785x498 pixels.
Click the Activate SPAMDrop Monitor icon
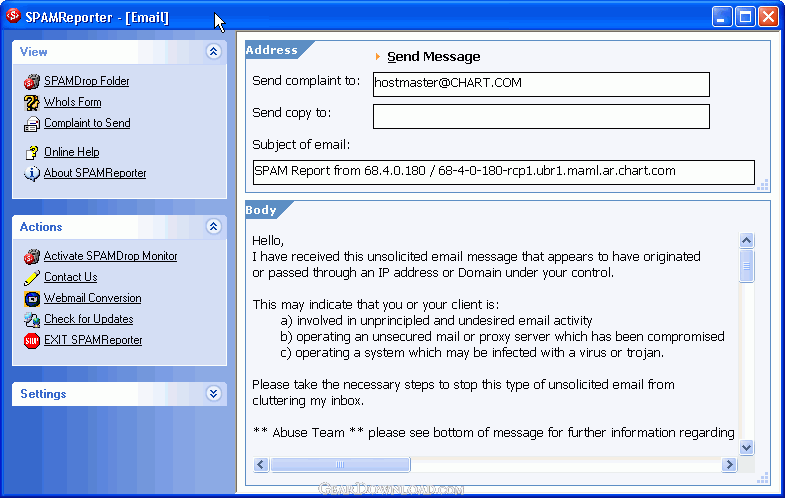(31, 257)
